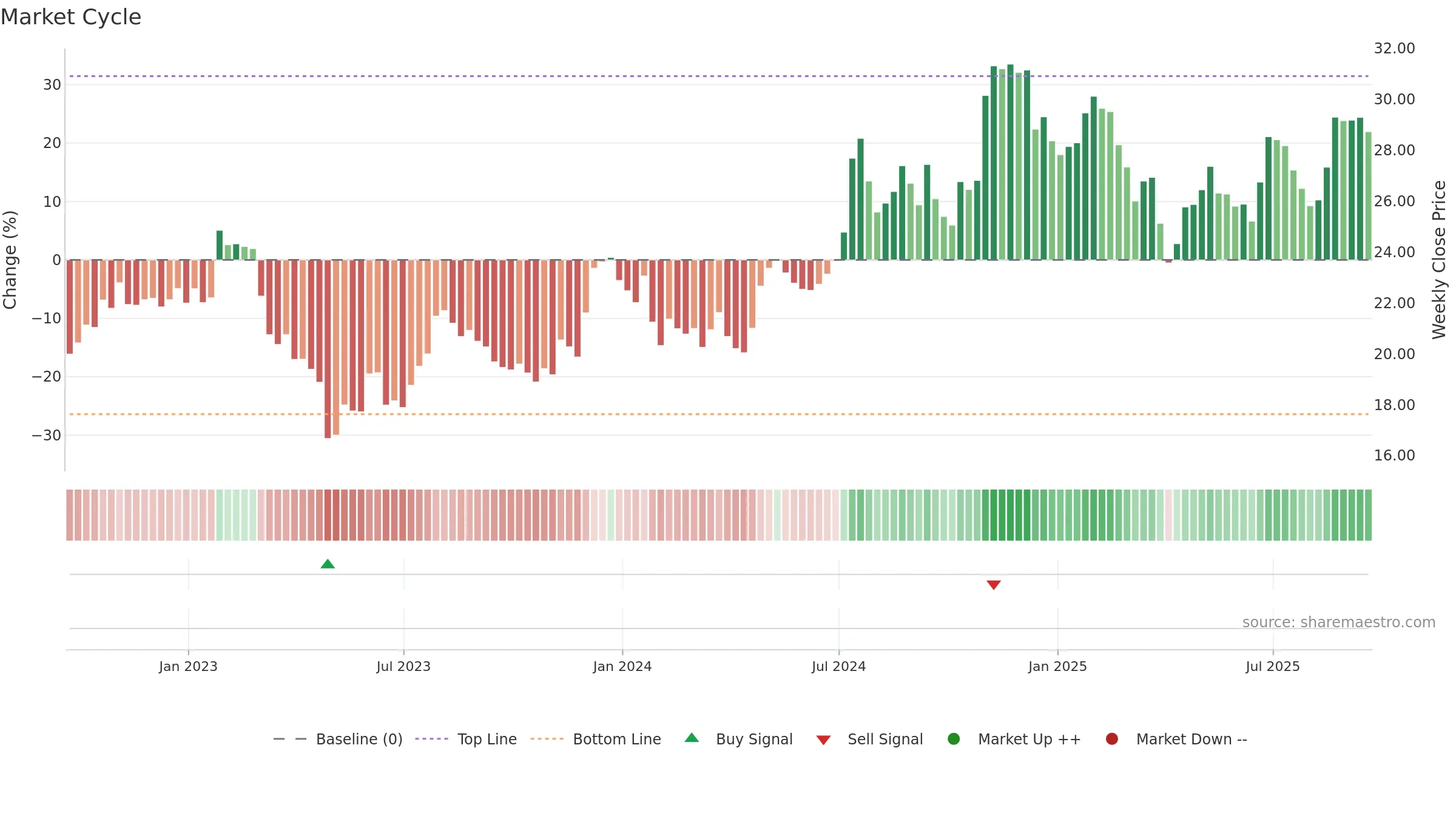
Task: Toggle the Buy Signal legend entry
Action: point(738,739)
